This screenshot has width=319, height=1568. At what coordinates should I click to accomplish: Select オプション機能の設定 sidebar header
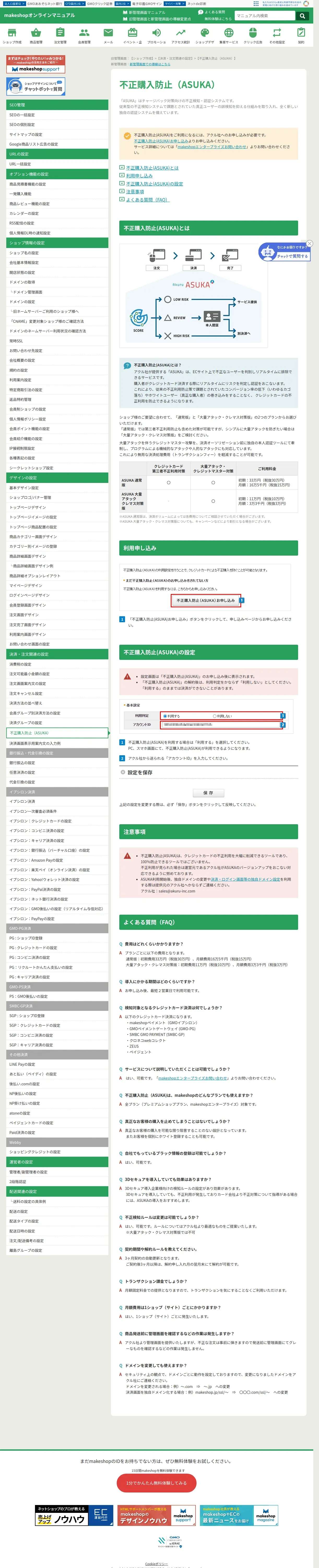click(57, 174)
